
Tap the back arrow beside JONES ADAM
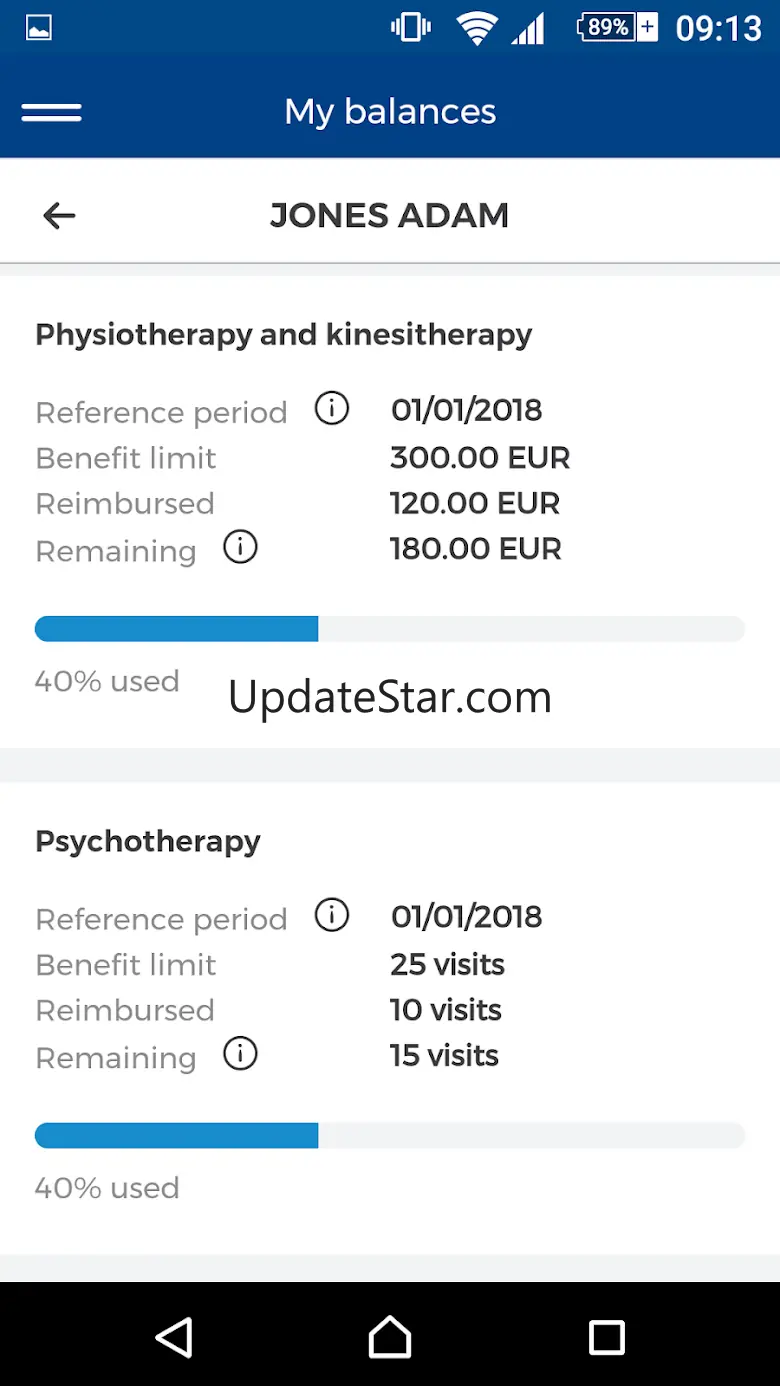(59, 215)
